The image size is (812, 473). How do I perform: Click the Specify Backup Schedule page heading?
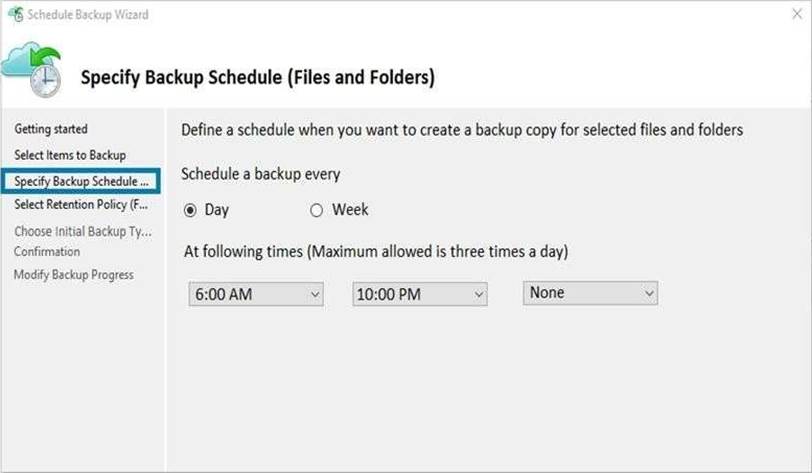pos(257,77)
